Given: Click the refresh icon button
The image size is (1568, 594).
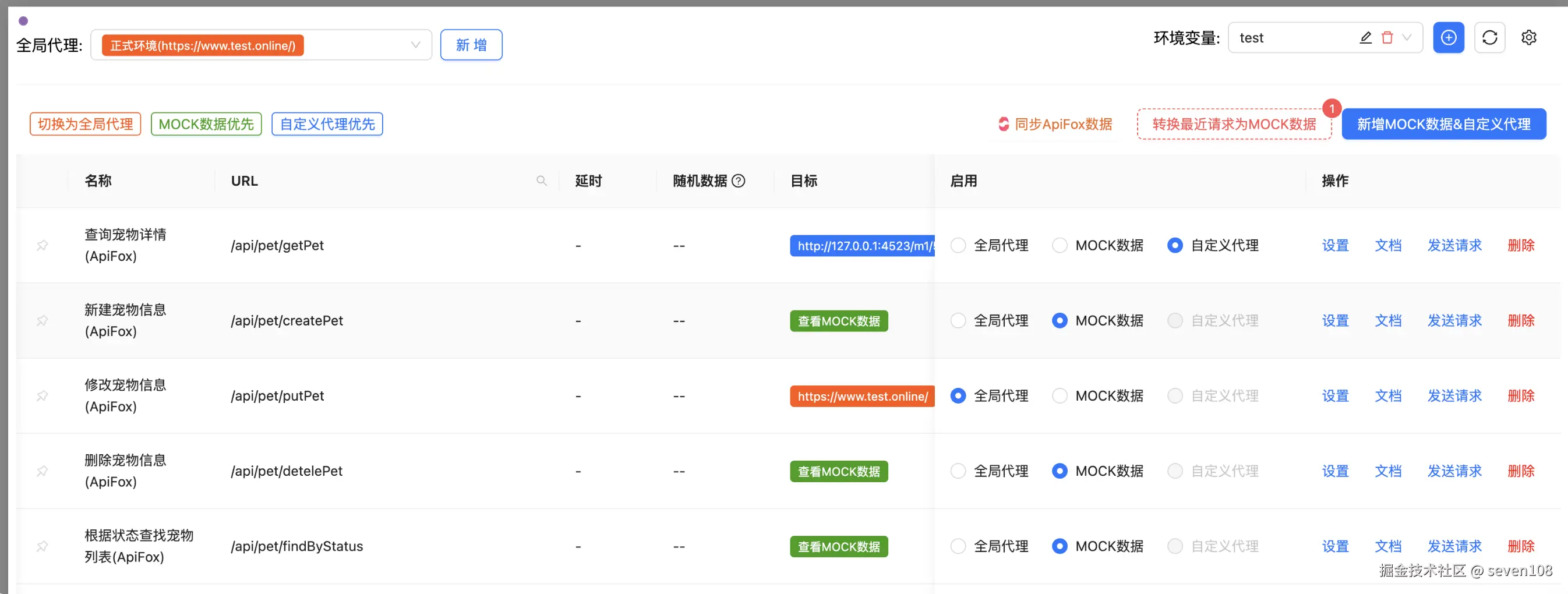Looking at the screenshot, I should [x=1489, y=38].
